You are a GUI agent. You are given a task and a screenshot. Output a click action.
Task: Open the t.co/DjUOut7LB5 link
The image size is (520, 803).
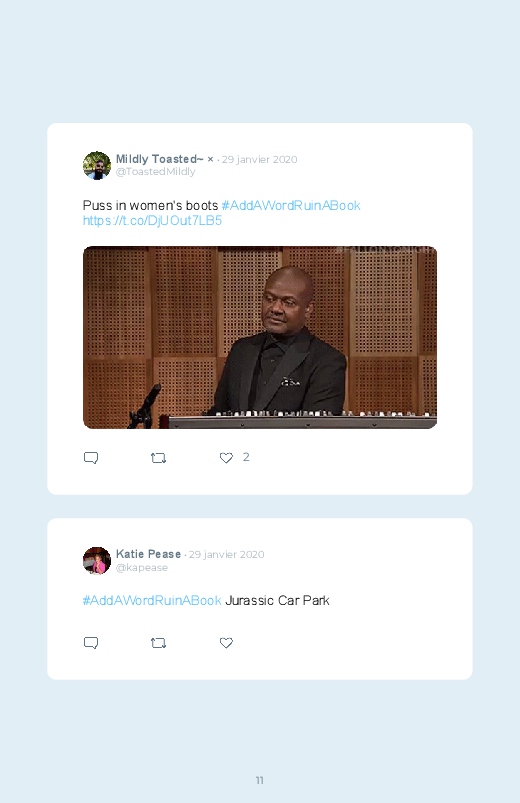[152, 221]
